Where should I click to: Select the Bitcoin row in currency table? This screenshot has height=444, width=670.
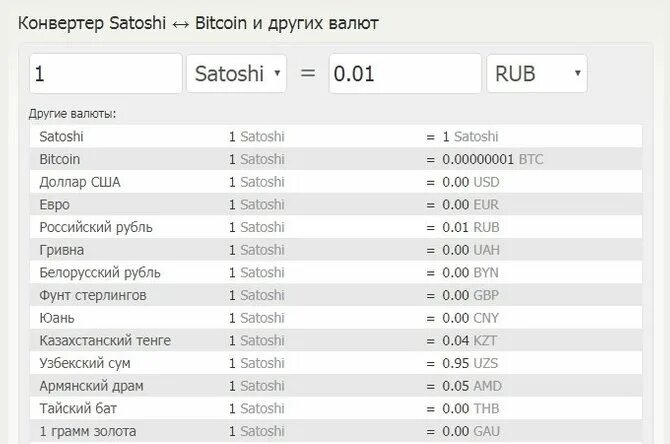[x=336, y=159]
